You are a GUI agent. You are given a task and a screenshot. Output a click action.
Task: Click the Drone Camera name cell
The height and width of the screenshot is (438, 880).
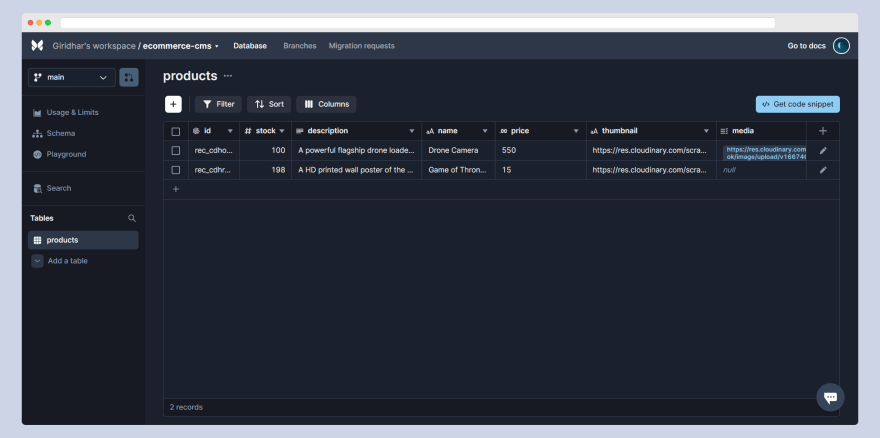(458, 150)
